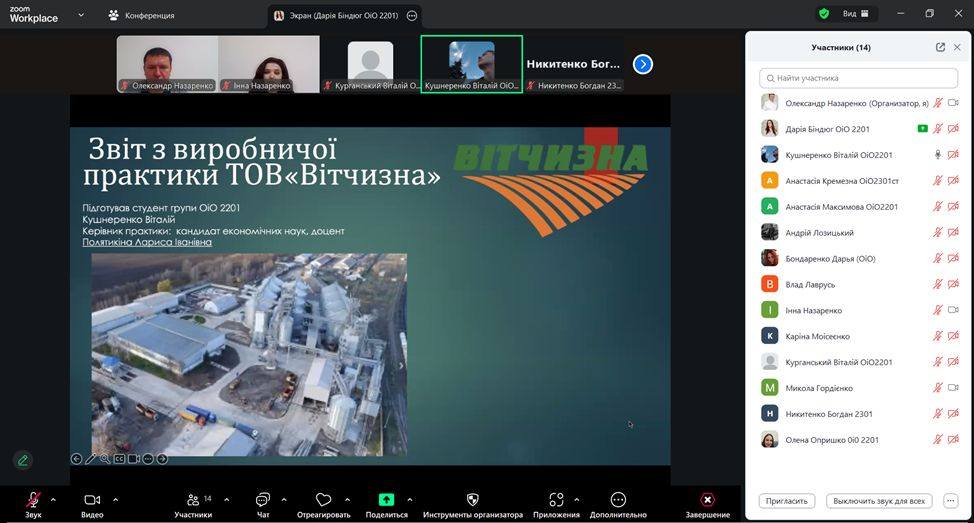Screen dimensions: 974x523
Task: Open the Чат panel
Action: [x=263, y=505]
